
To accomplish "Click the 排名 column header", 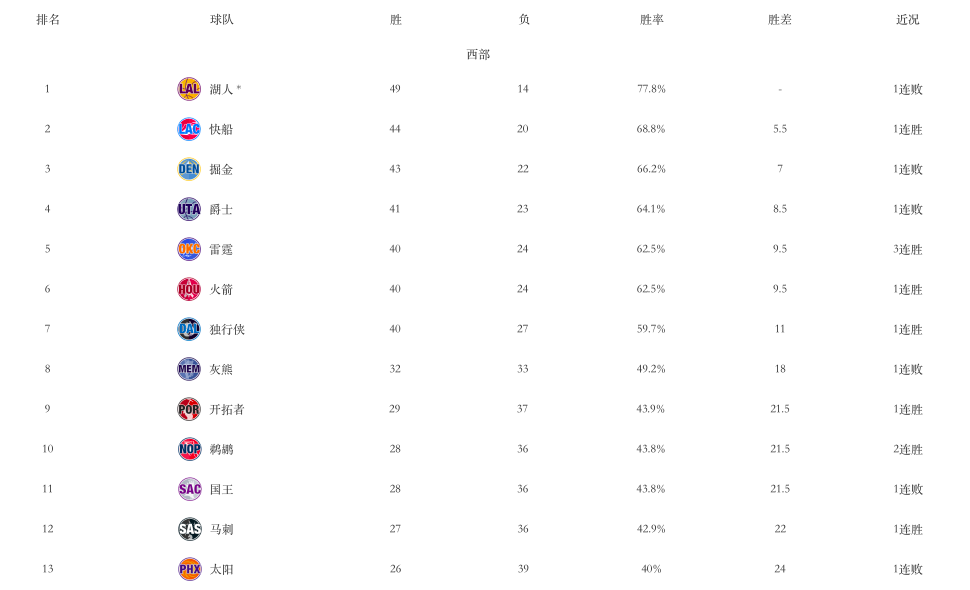I will pyautogui.click(x=48, y=20).
